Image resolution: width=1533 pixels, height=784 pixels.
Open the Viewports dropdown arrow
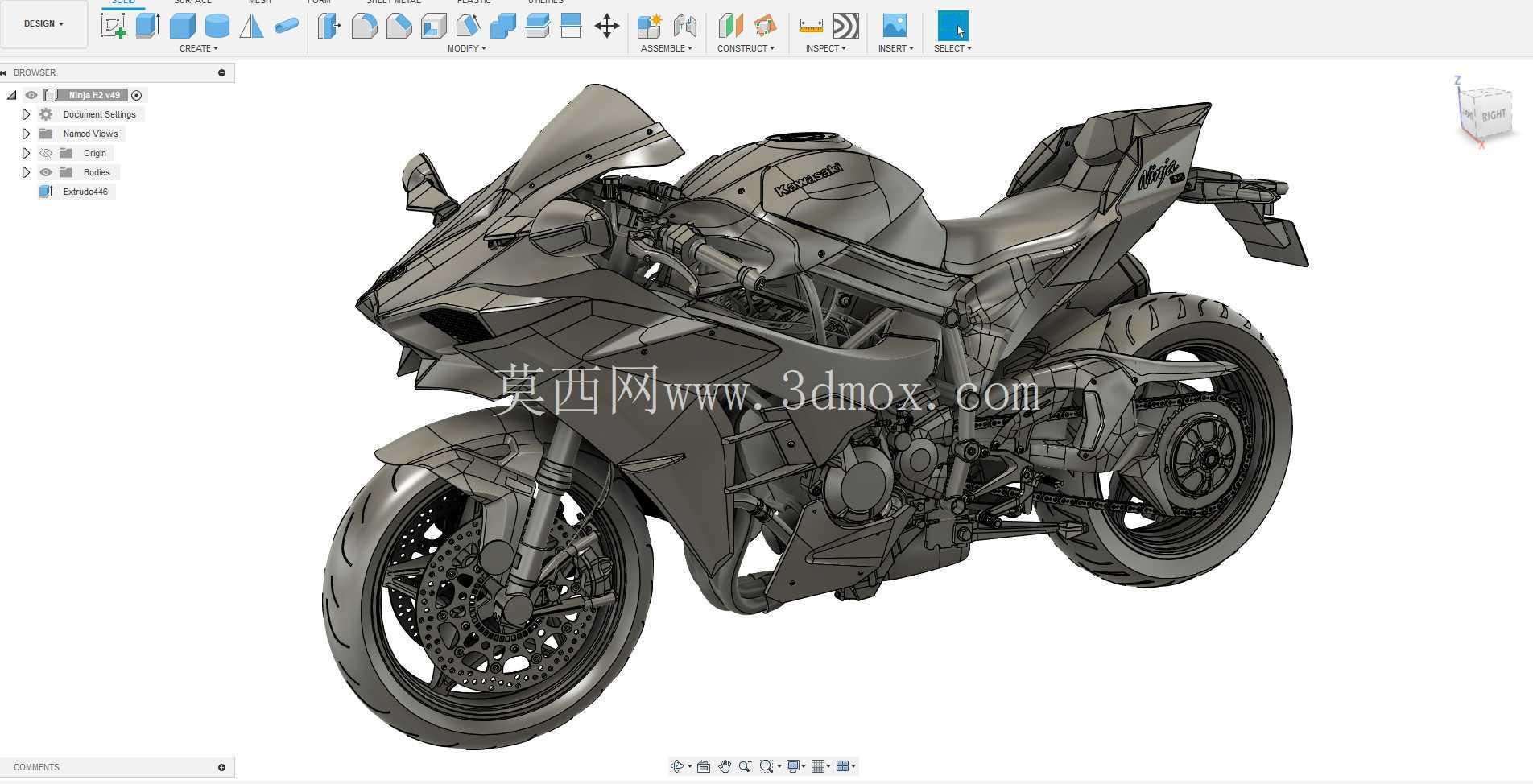pyautogui.click(x=853, y=766)
